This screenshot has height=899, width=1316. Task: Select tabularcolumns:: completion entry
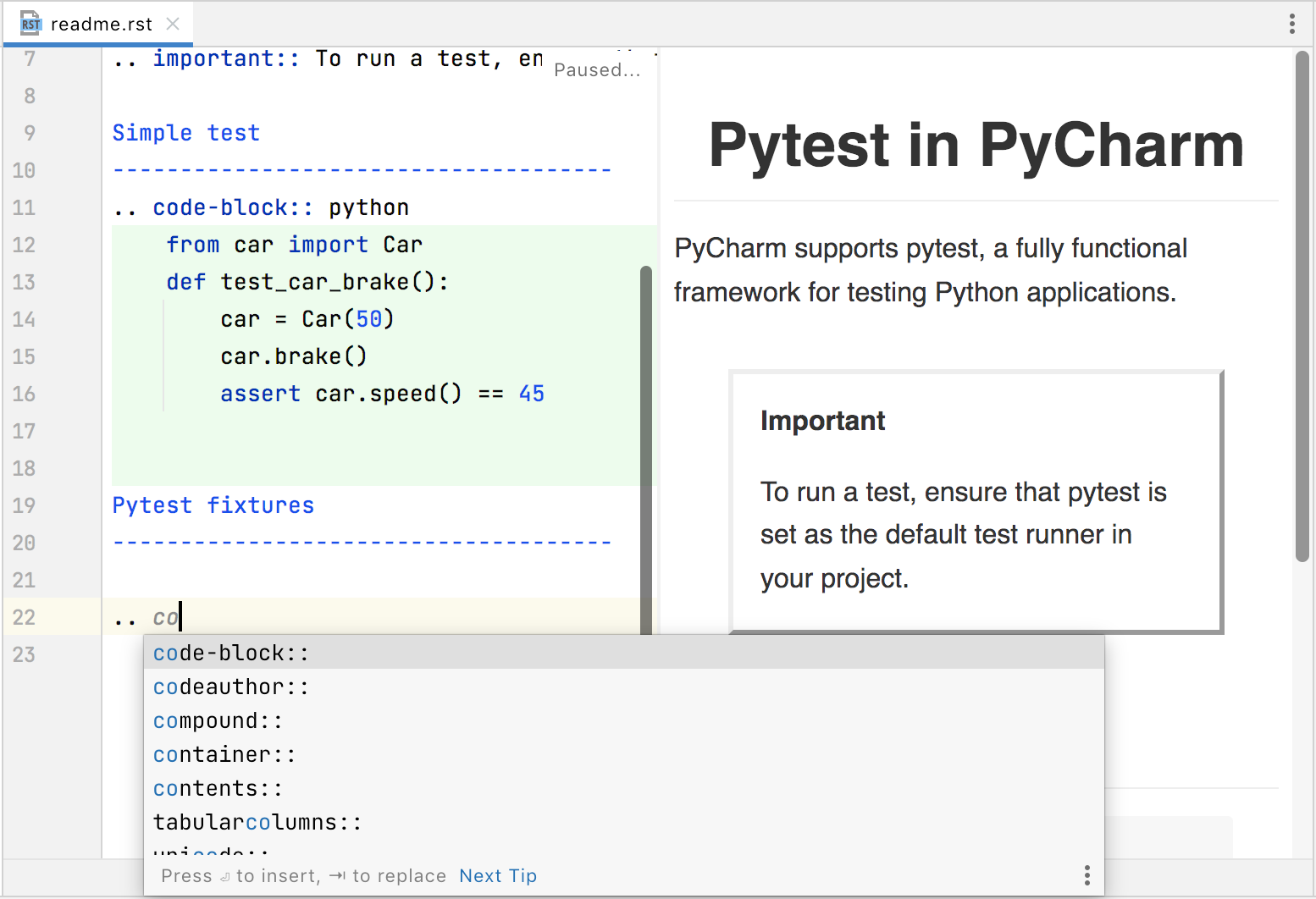[x=257, y=822]
